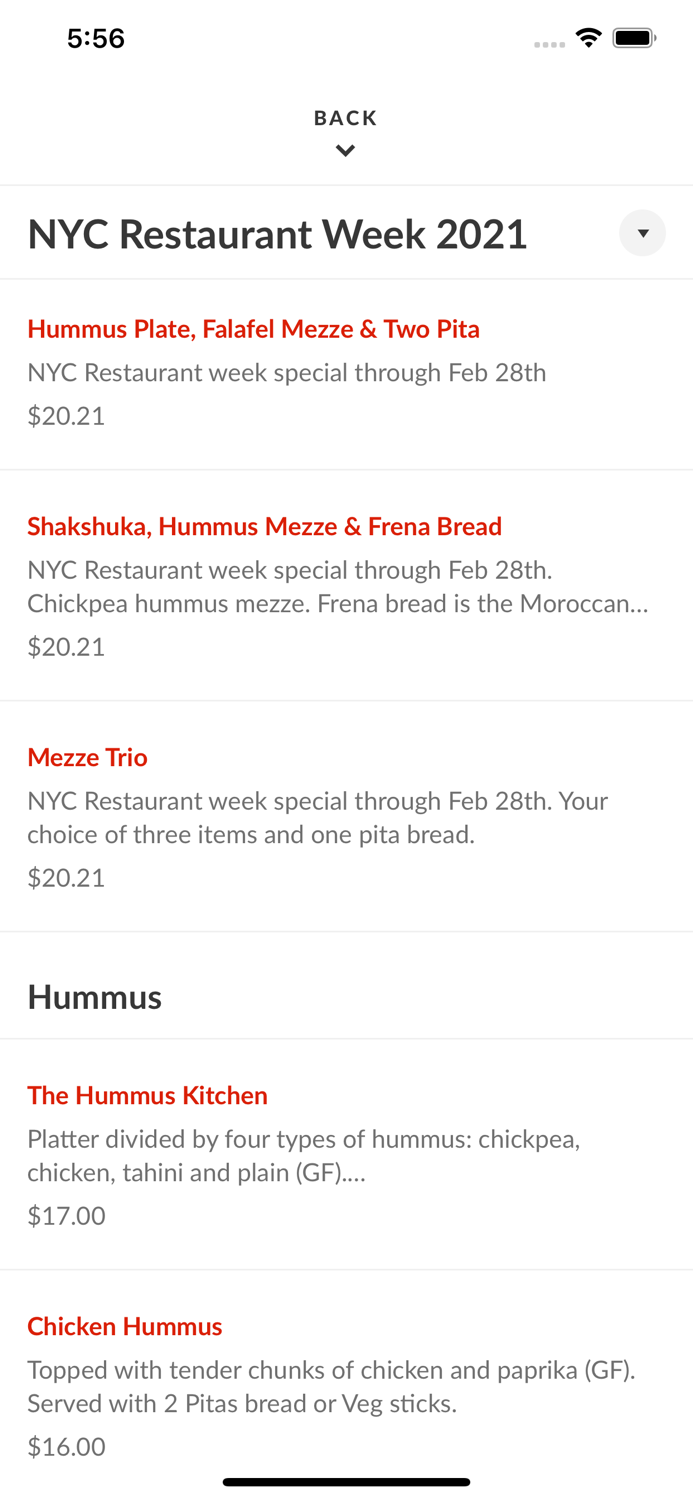This screenshot has height=1500, width=693.
Task: Tap the home indicator bar at bottom
Action: 346,1482
